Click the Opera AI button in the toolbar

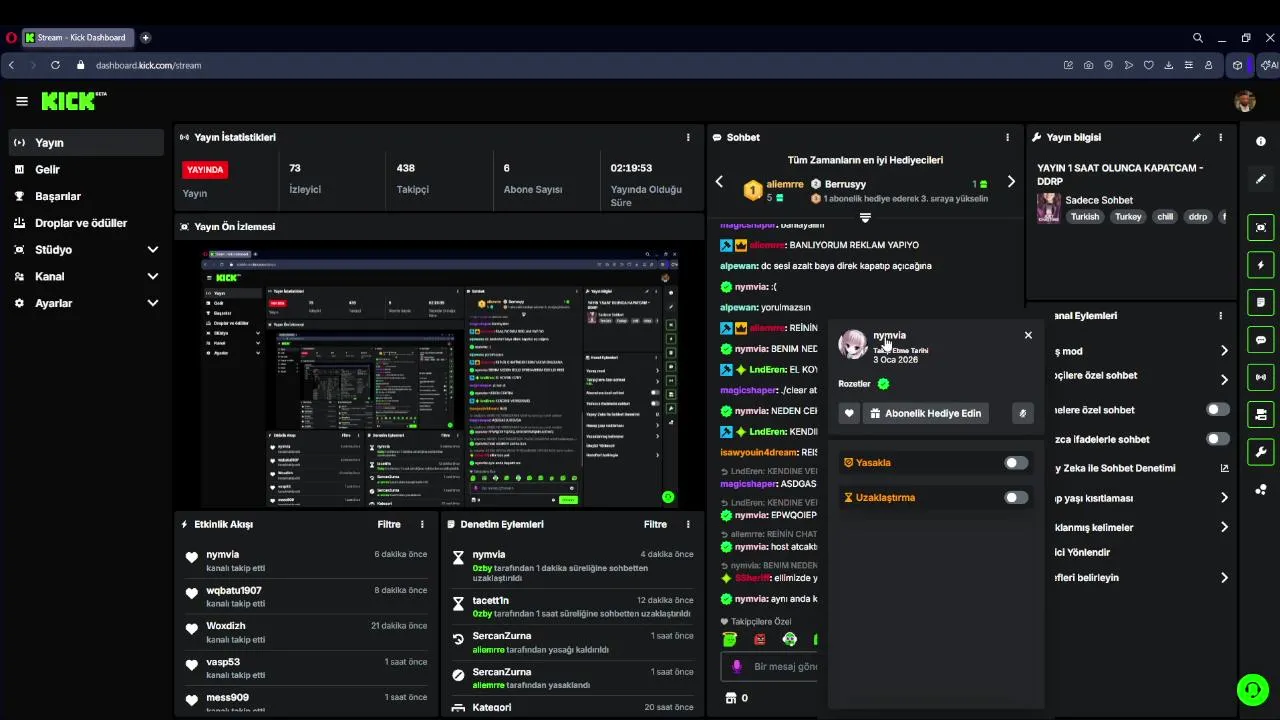1268,65
